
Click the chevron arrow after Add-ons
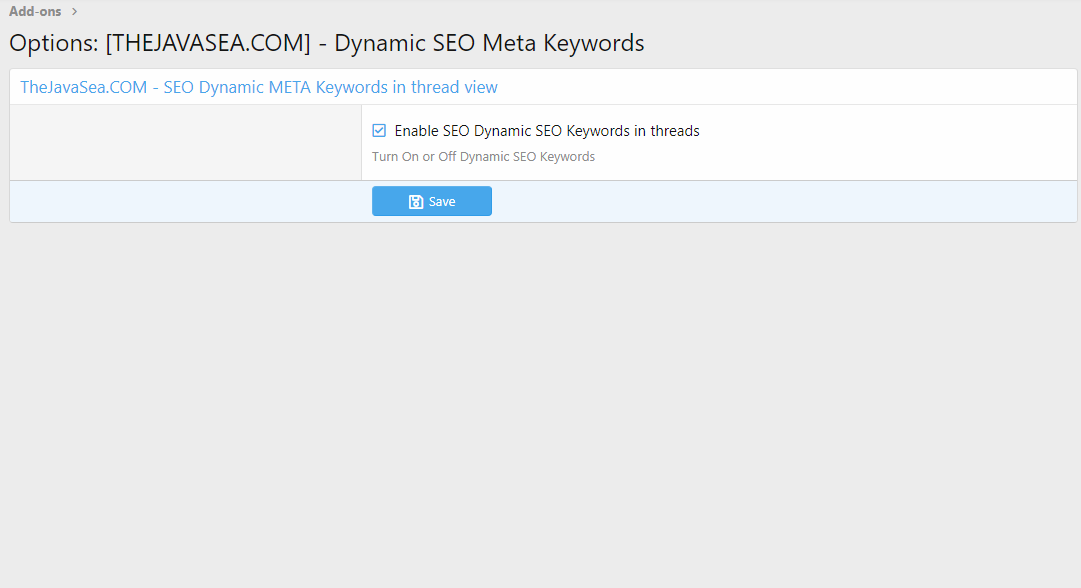pos(75,12)
